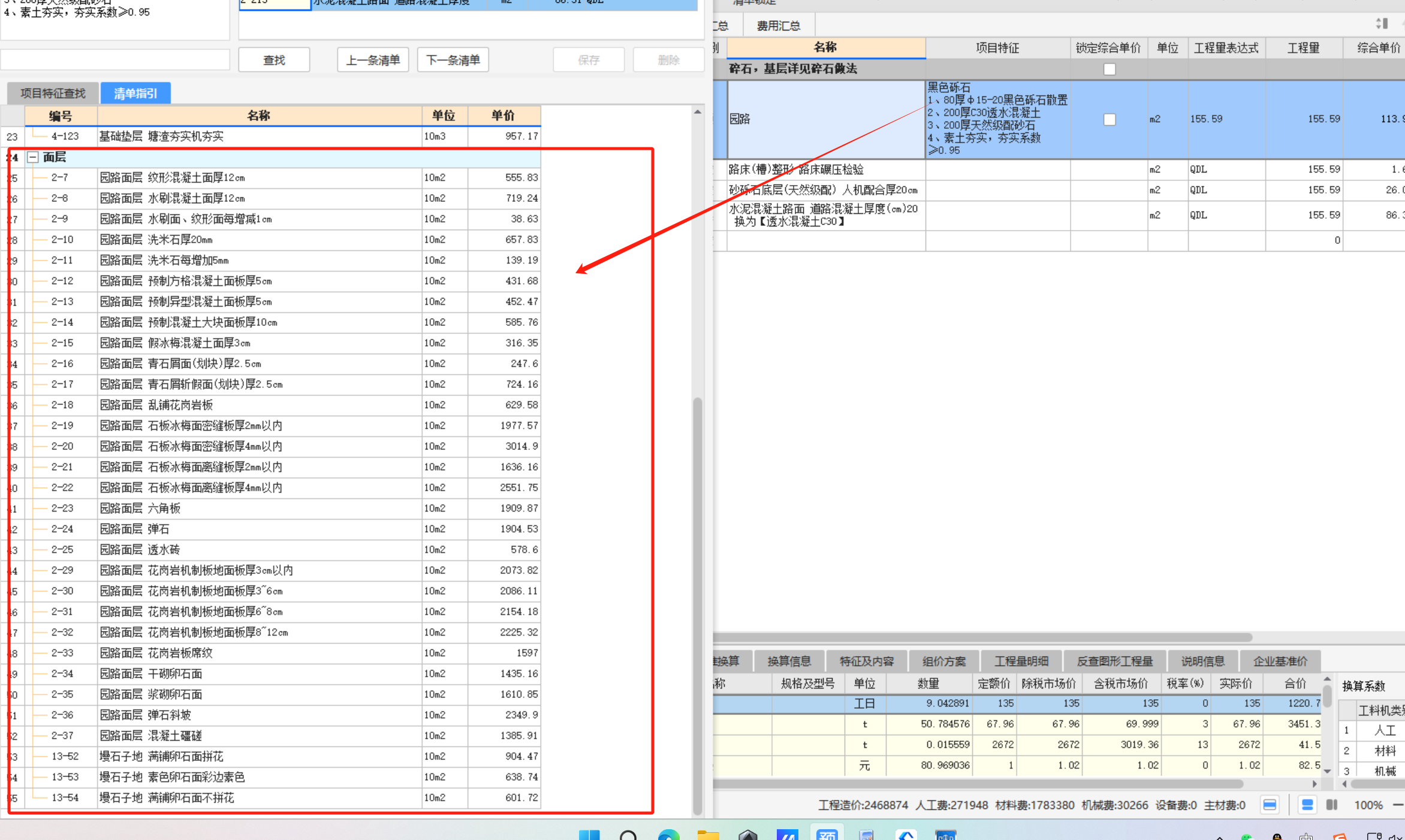Select the 路床(槽)整形 路床碾压检验 row
Screen dimensions: 1405x840
pyautogui.click(x=1059, y=170)
